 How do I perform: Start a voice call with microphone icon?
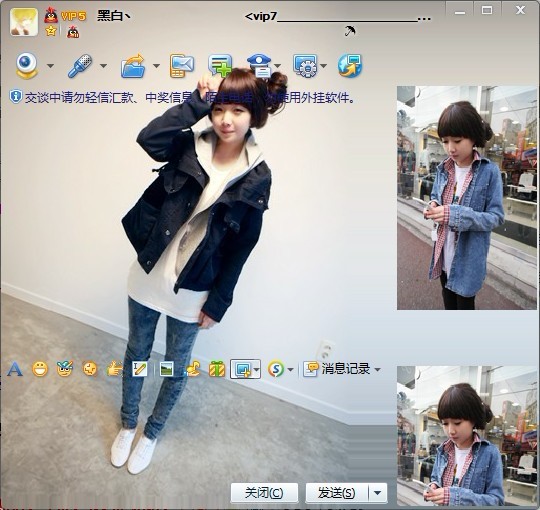pyautogui.click(x=80, y=66)
